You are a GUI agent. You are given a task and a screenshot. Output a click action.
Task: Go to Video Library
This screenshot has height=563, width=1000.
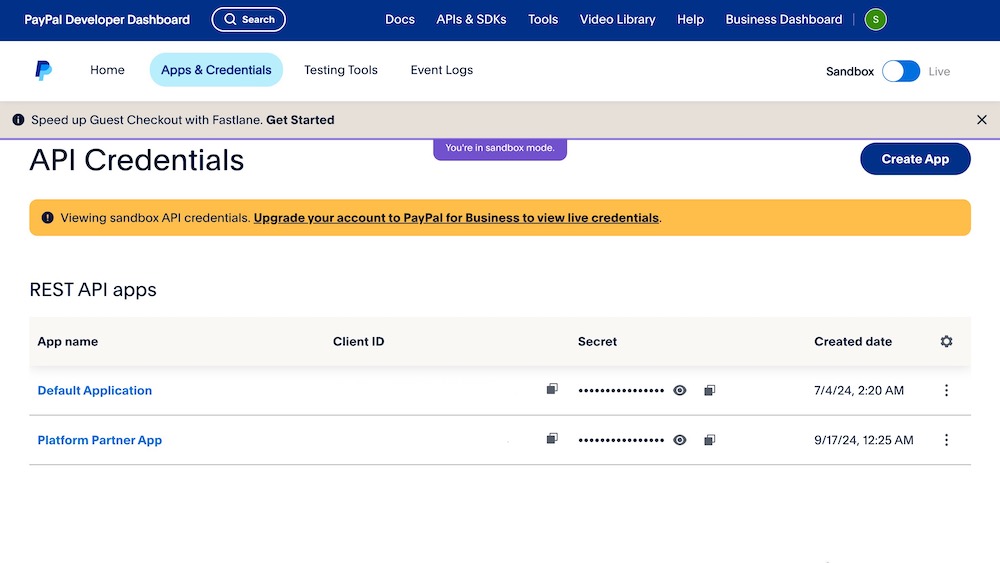tap(617, 20)
